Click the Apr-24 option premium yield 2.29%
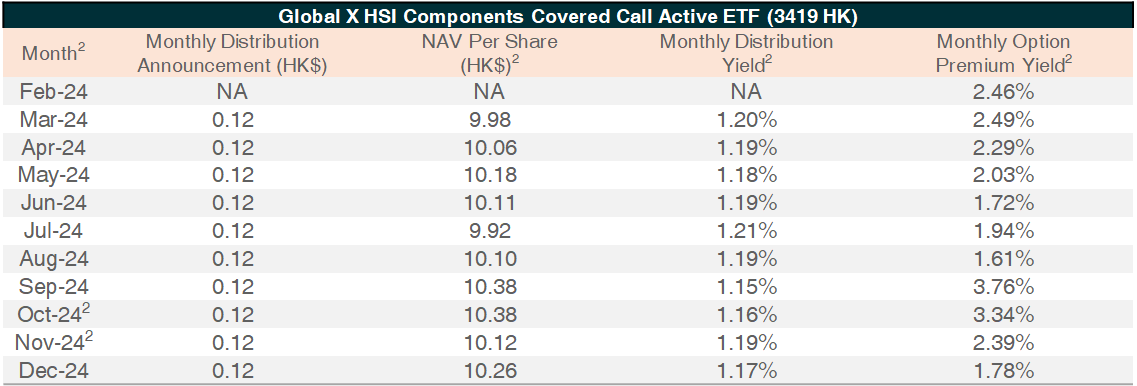The image size is (1137, 386). 1004,148
